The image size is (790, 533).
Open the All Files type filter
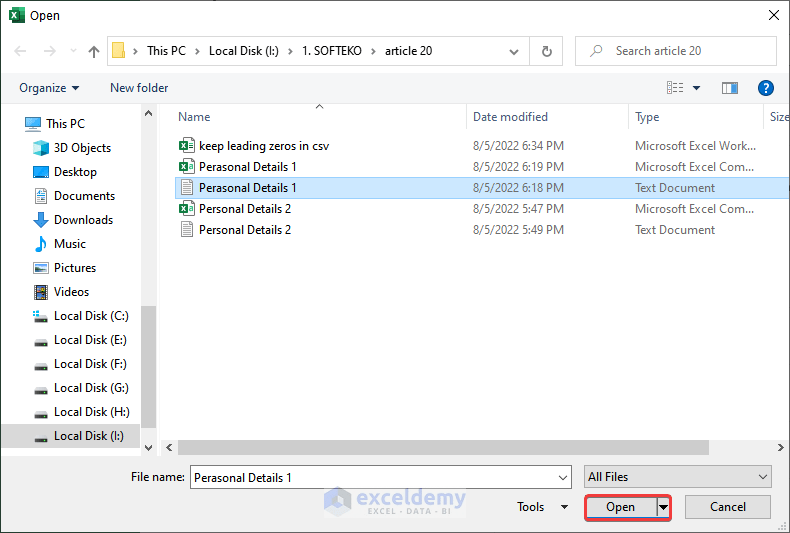coord(678,477)
